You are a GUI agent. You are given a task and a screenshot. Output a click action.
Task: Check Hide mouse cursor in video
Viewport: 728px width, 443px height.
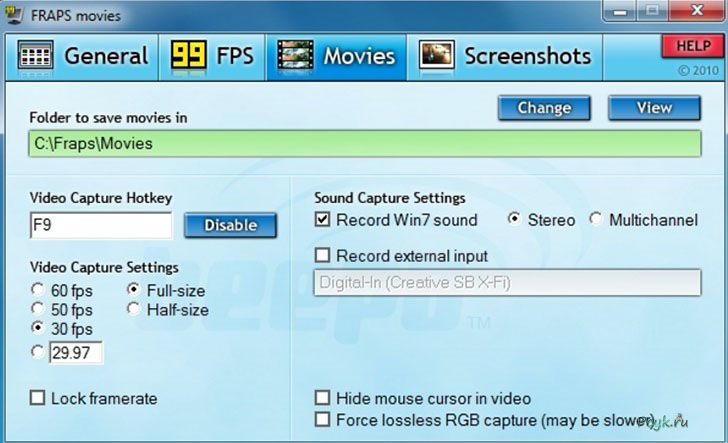coord(323,398)
